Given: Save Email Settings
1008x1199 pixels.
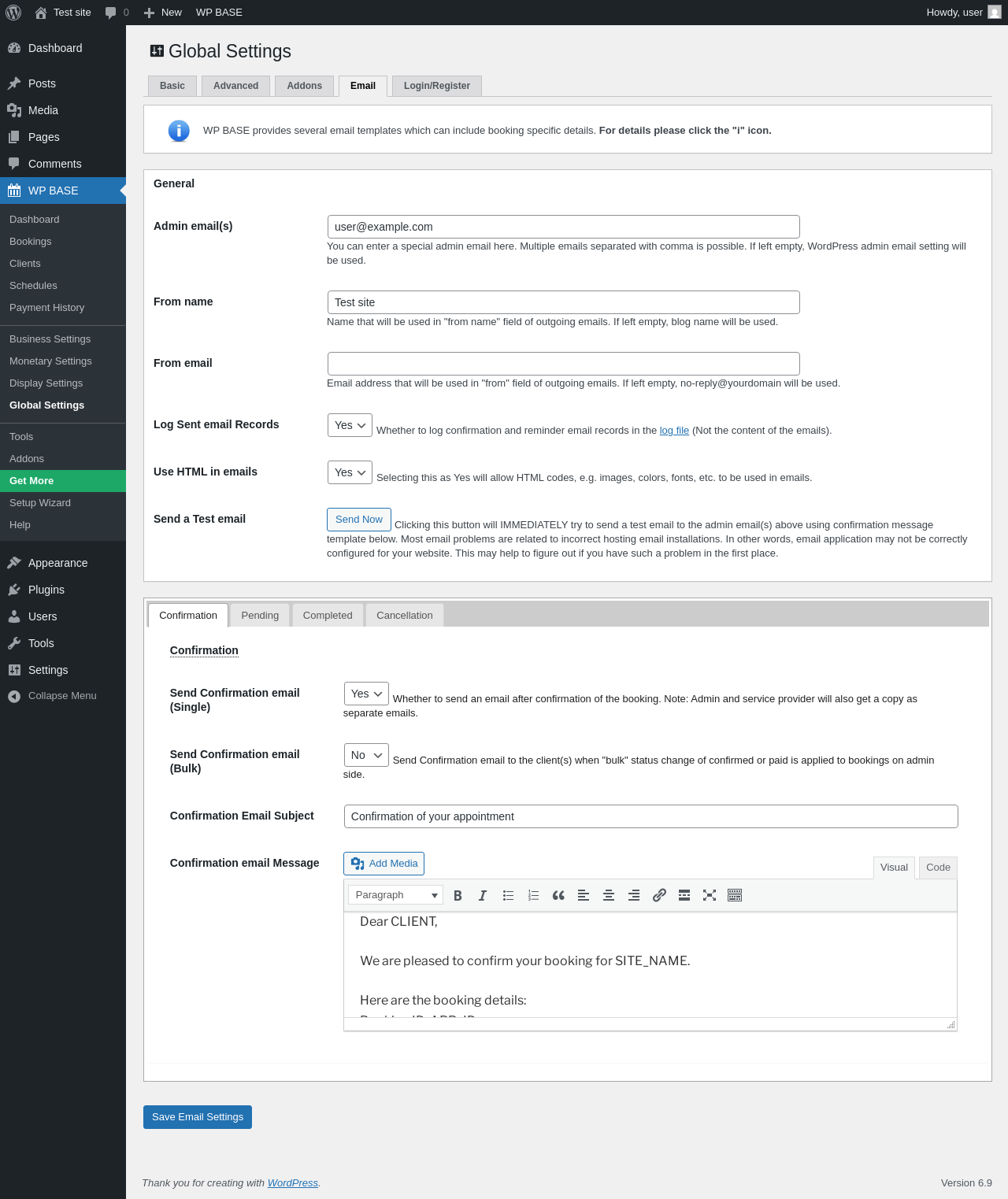Looking at the screenshot, I should pos(198,1117).
